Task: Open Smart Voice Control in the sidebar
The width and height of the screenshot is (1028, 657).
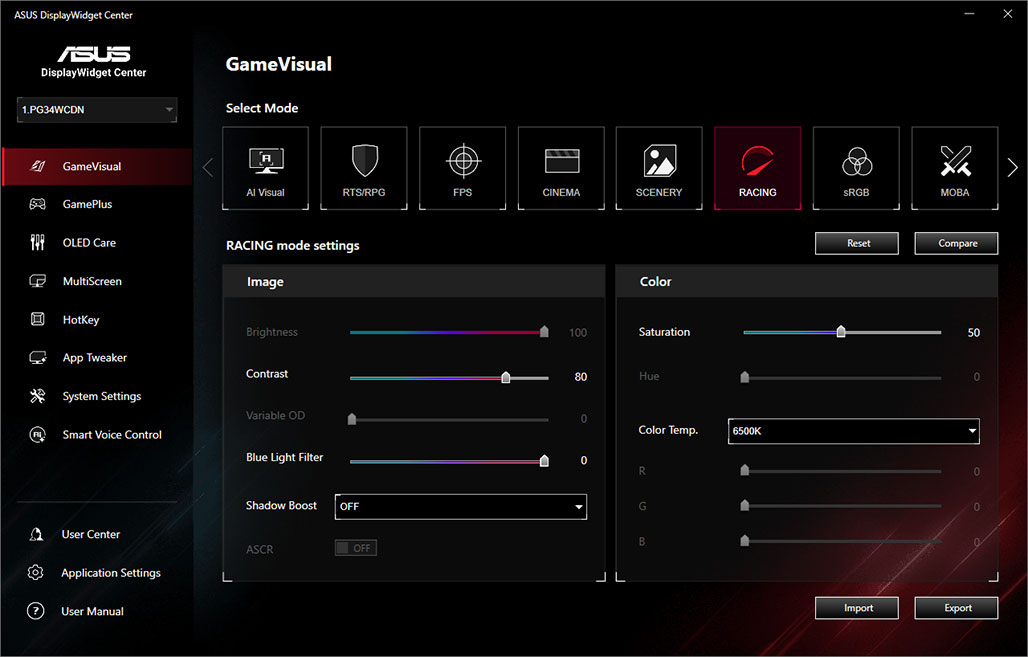Action: [x=112, y=435]
